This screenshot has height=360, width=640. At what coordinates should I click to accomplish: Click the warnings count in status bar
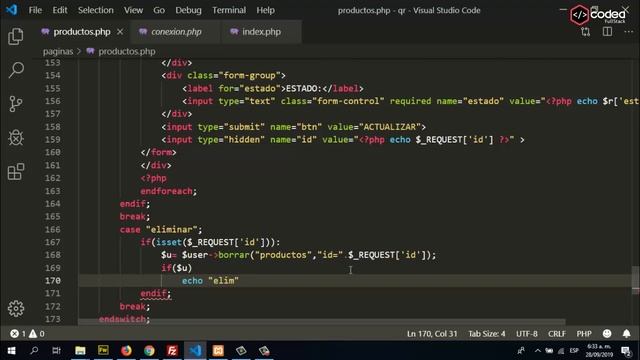pyautogui.click(x=37, y=334)
